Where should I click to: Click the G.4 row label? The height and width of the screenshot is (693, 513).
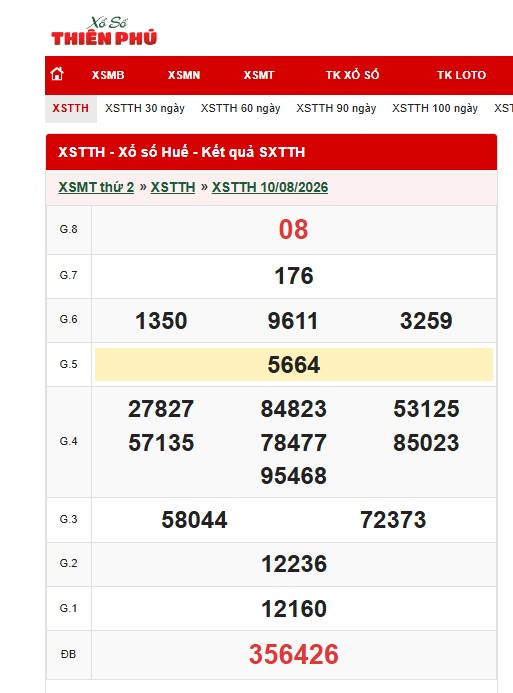[68, 442]
